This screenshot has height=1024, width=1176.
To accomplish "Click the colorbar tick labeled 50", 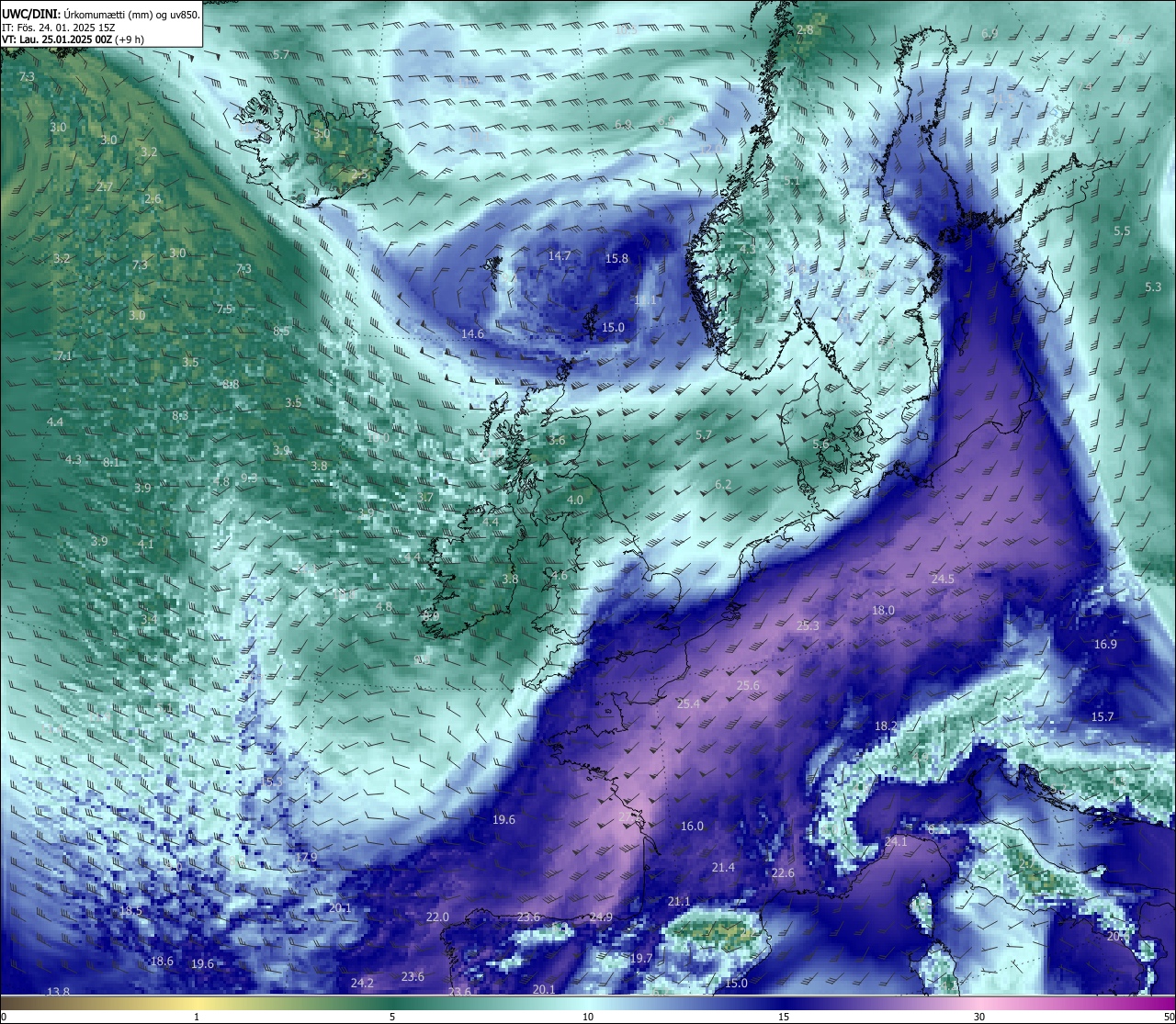I will click(x=1169, y=1017).
